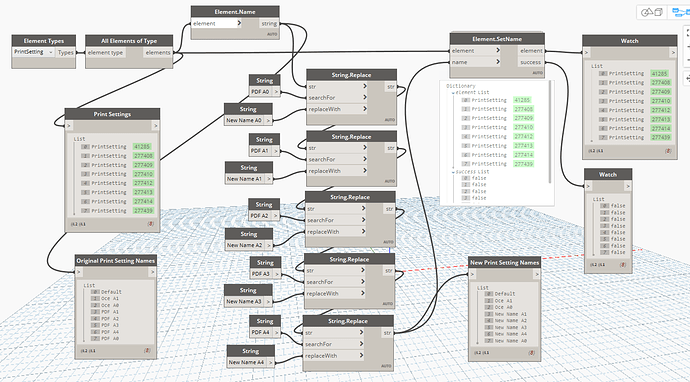Switch to graph view navigation mode

(680, 12)
